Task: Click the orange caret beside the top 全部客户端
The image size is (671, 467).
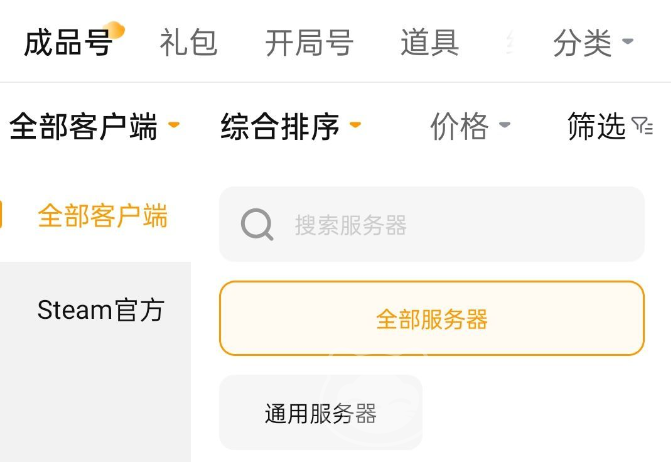Action: coord(174,126)
